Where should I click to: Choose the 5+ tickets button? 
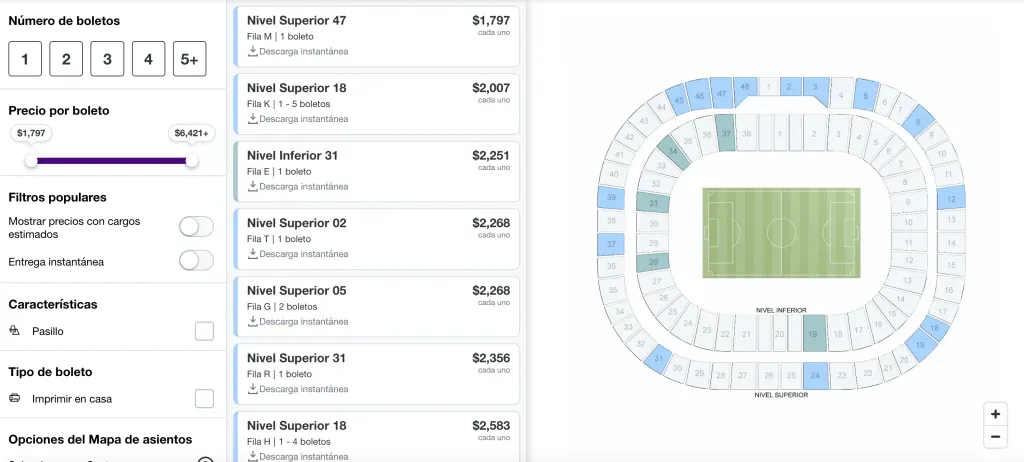pyautogui.click(x=189, y=59)
